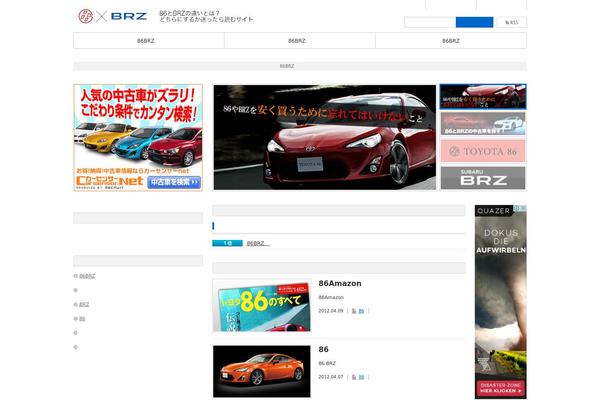Select the 86とBRZの中古車 slider thumbnail
The image size is (600, 400).
(483, 123)
